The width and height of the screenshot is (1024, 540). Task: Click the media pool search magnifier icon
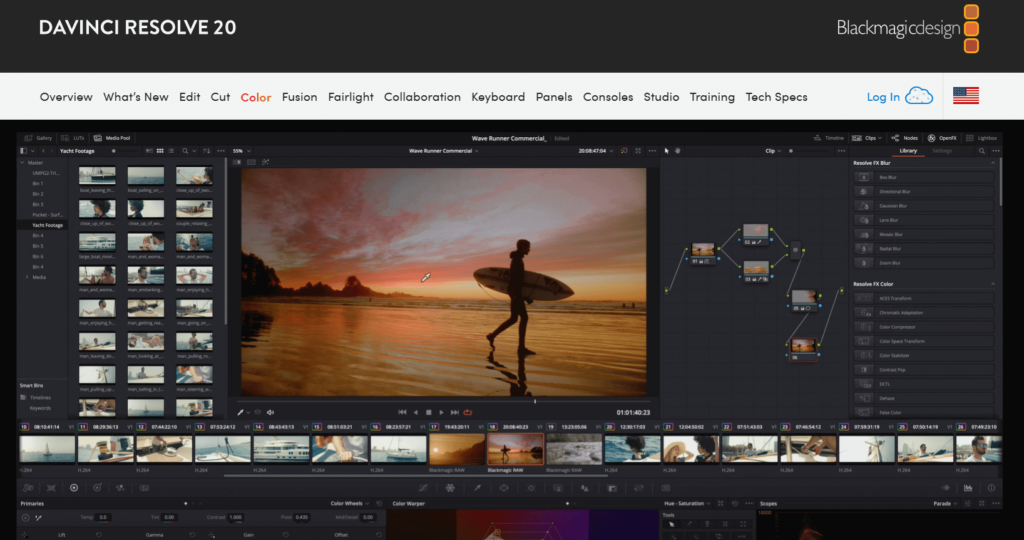(185, 151)
